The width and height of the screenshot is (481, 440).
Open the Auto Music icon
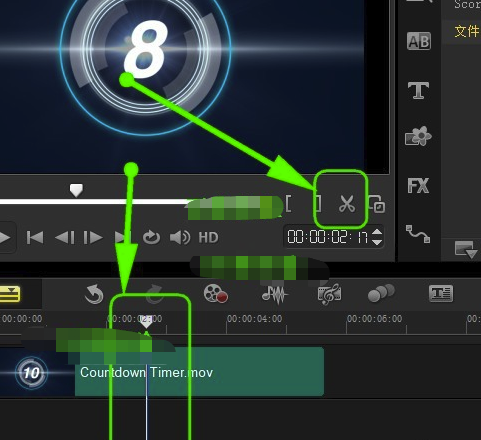coord(329,294)
